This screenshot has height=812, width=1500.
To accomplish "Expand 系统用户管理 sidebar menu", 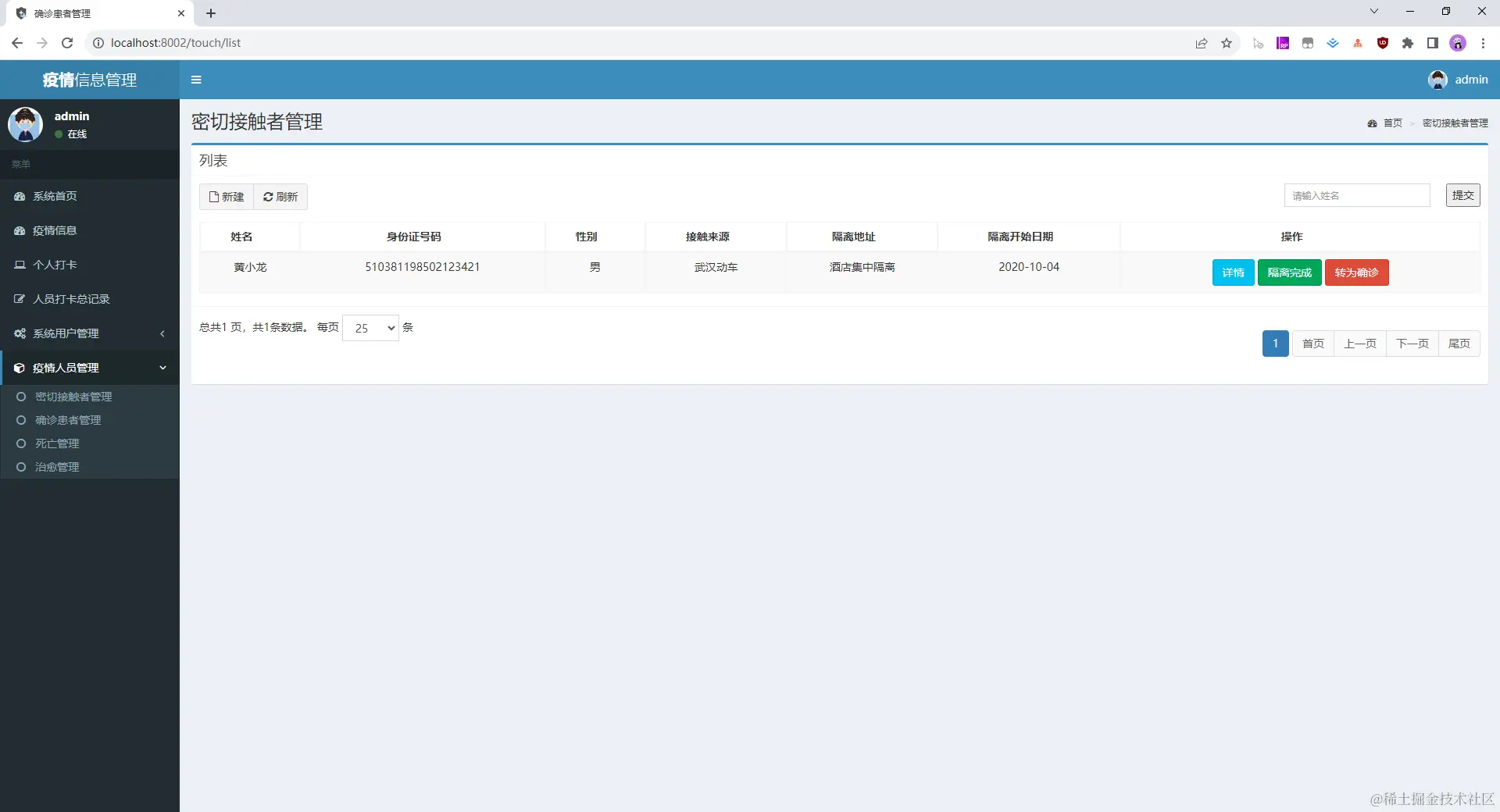I will tap(90, 333).
